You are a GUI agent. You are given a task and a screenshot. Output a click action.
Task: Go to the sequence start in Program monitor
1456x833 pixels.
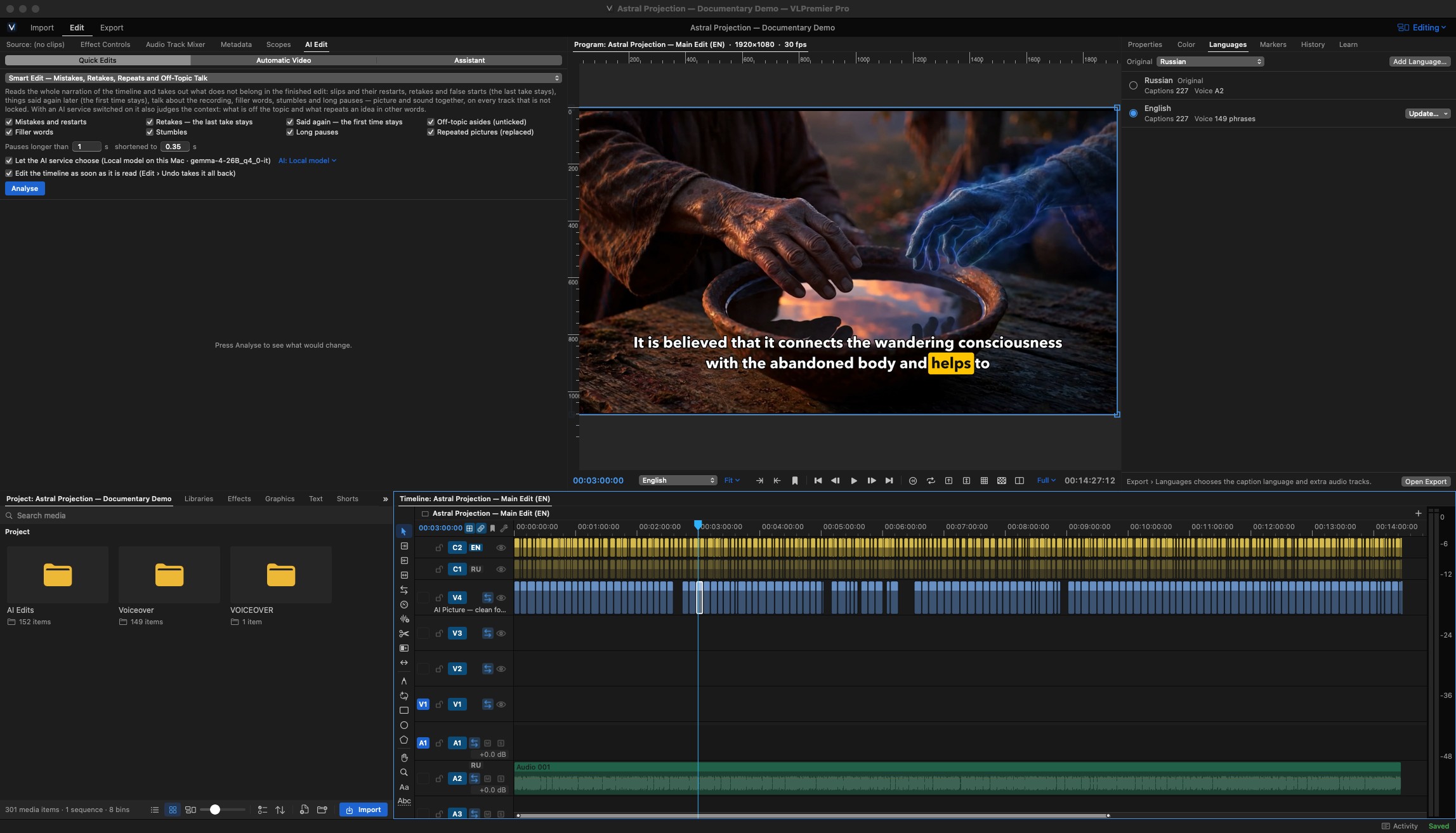point(818,481)
